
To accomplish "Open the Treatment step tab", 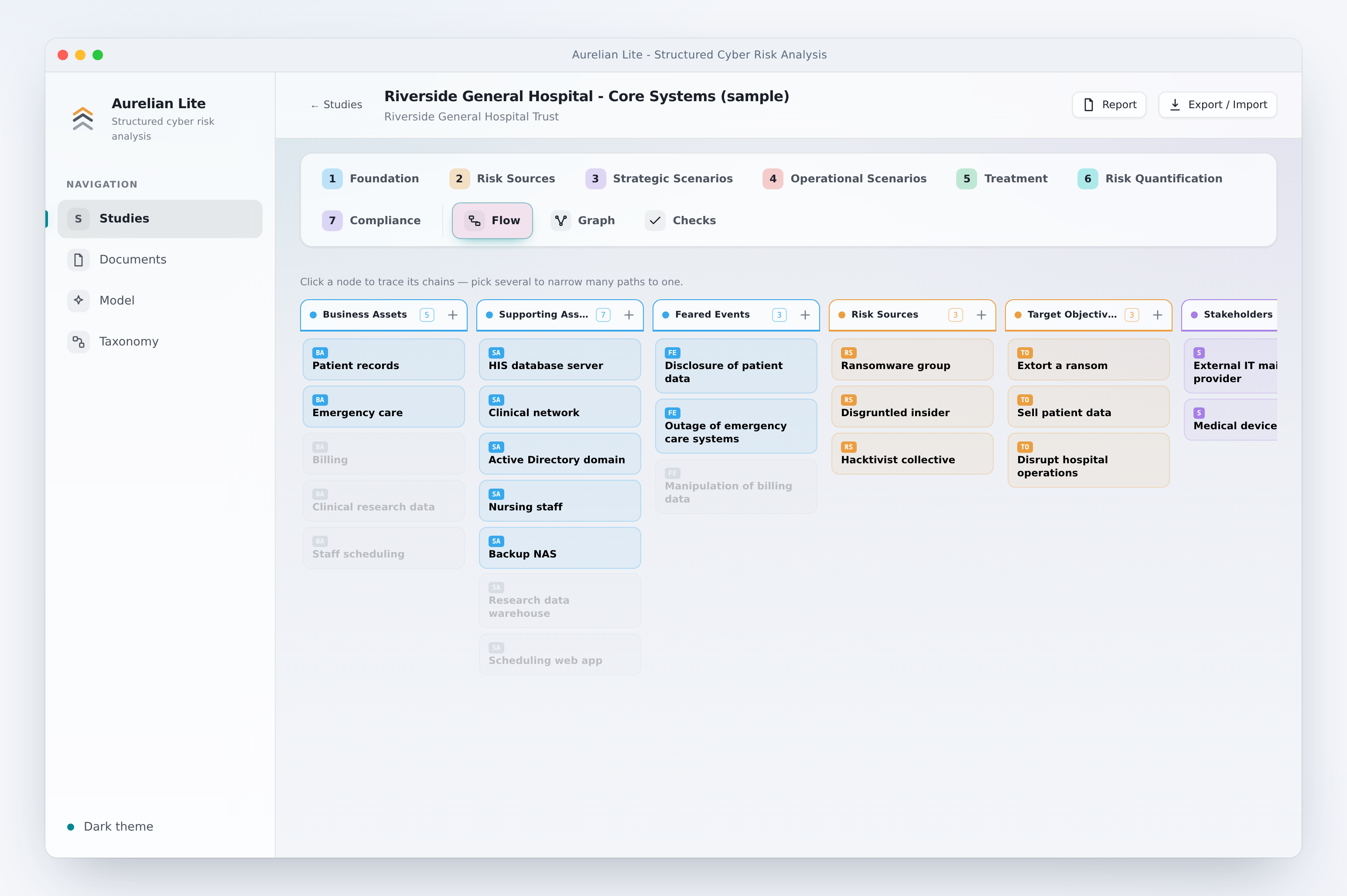I will 1002,179.
